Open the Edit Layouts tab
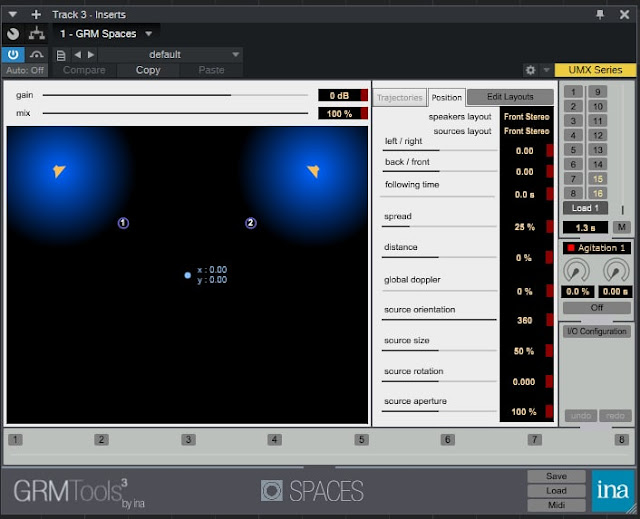 coord(510,97)
